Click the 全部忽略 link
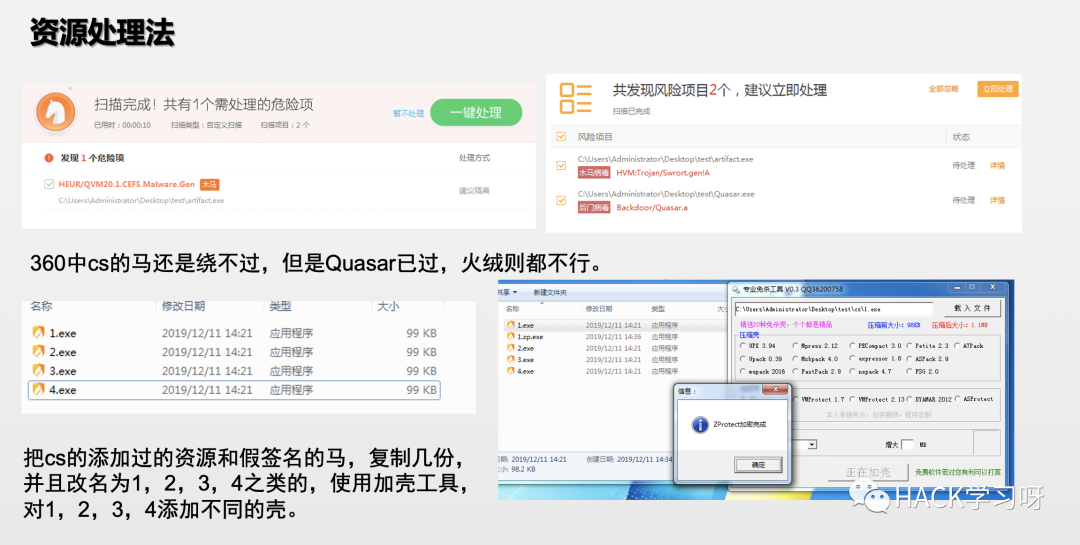Image resolution: width=1080 pixels, height=545 pixels. 943,89
